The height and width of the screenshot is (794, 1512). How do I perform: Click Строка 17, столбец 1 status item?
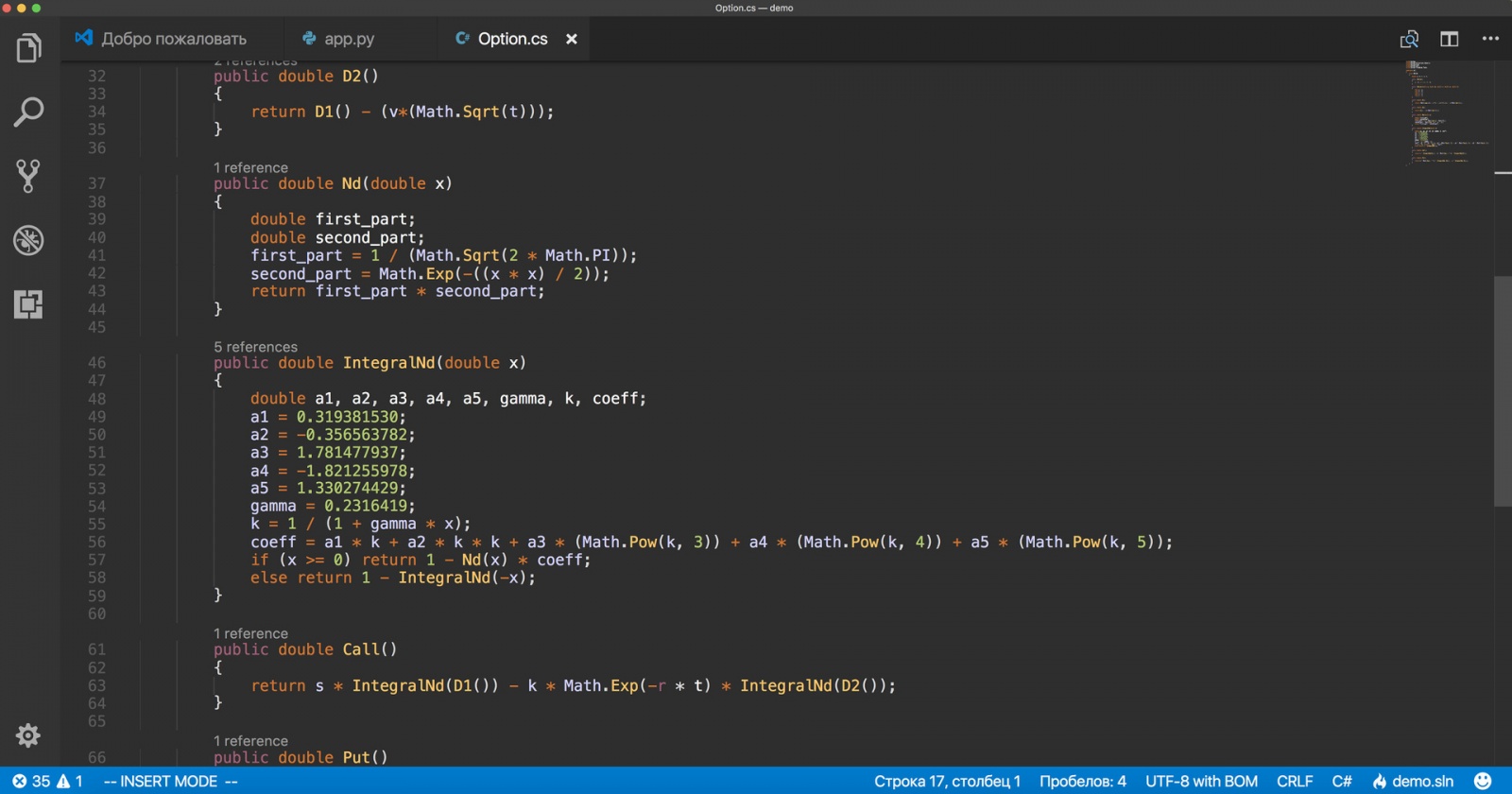[x=947, y=782]
